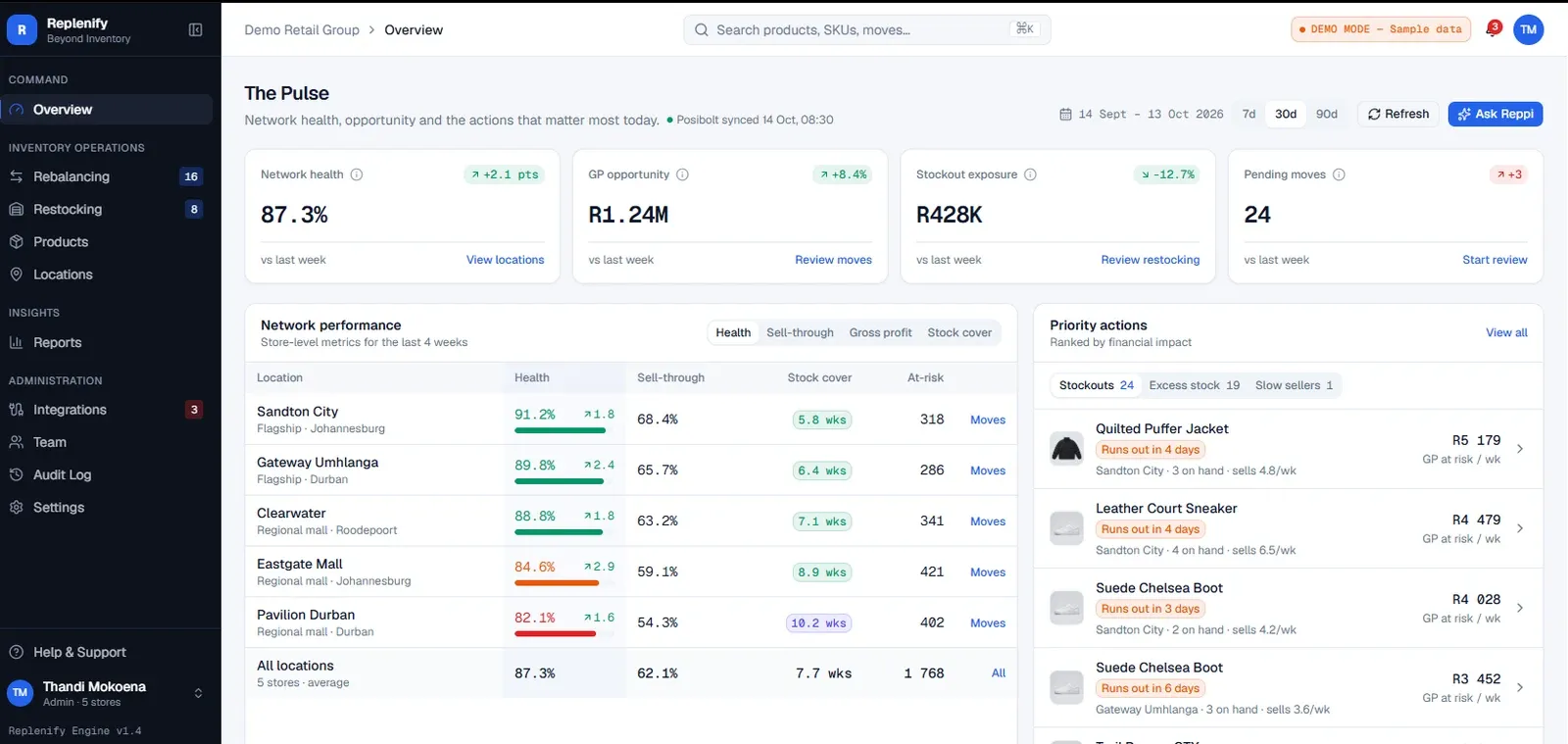Select the 7d time range
Viewport: 1568px width, 744px height.
[1249, 114]
